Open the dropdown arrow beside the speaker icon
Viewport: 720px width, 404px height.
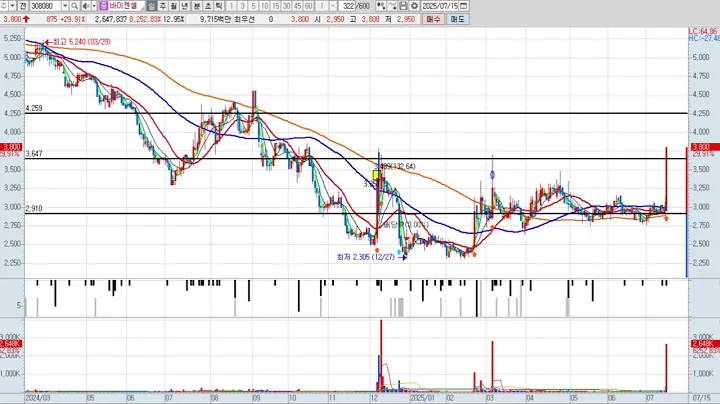click(x=94, y=6)
